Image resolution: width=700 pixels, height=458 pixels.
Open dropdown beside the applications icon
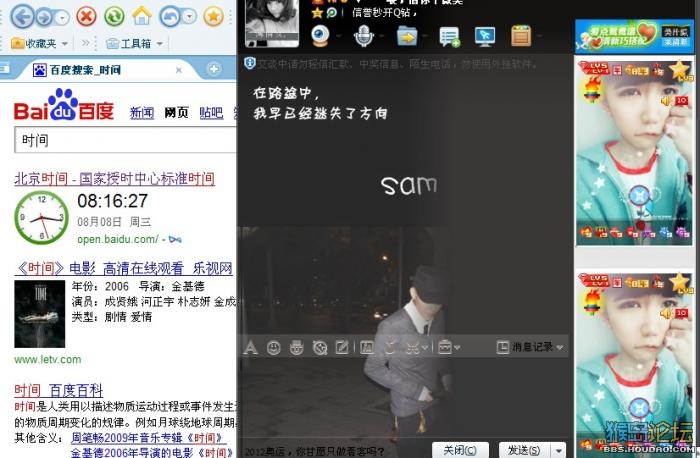pyautogui.click(x=538, y=36)
